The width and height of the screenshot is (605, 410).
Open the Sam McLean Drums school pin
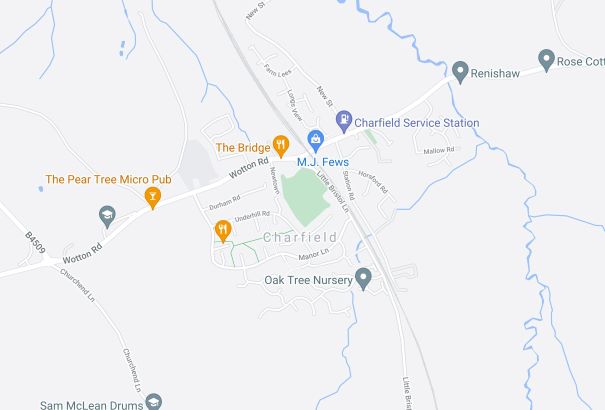154,402
